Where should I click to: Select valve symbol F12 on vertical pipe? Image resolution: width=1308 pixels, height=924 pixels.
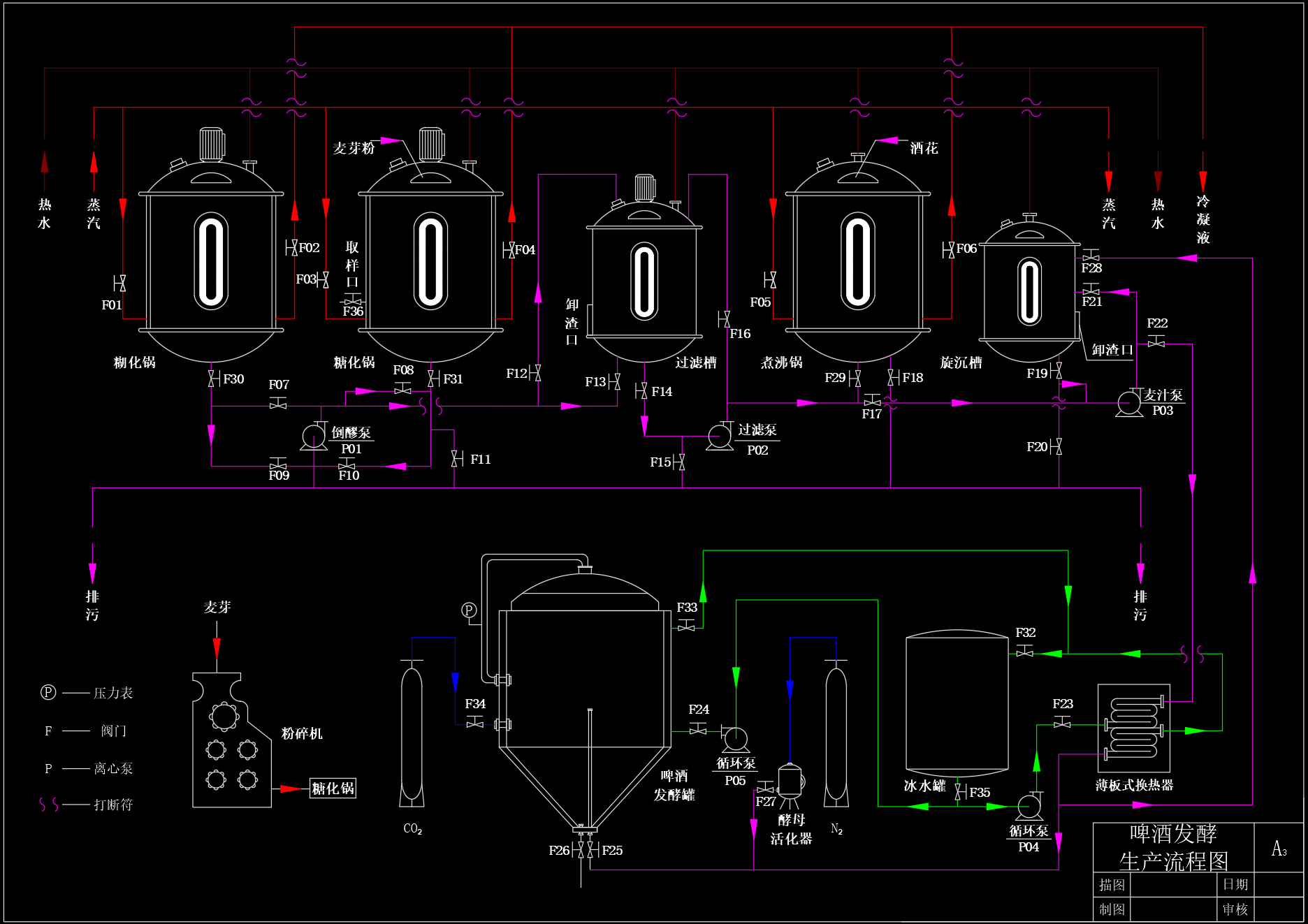pyautogui.click(x=535, y=373)
